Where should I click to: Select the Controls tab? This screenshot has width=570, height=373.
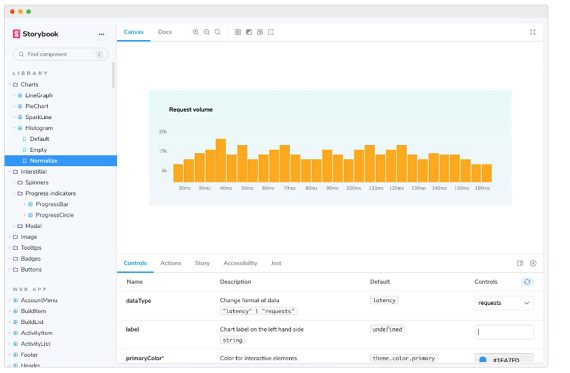135,263
